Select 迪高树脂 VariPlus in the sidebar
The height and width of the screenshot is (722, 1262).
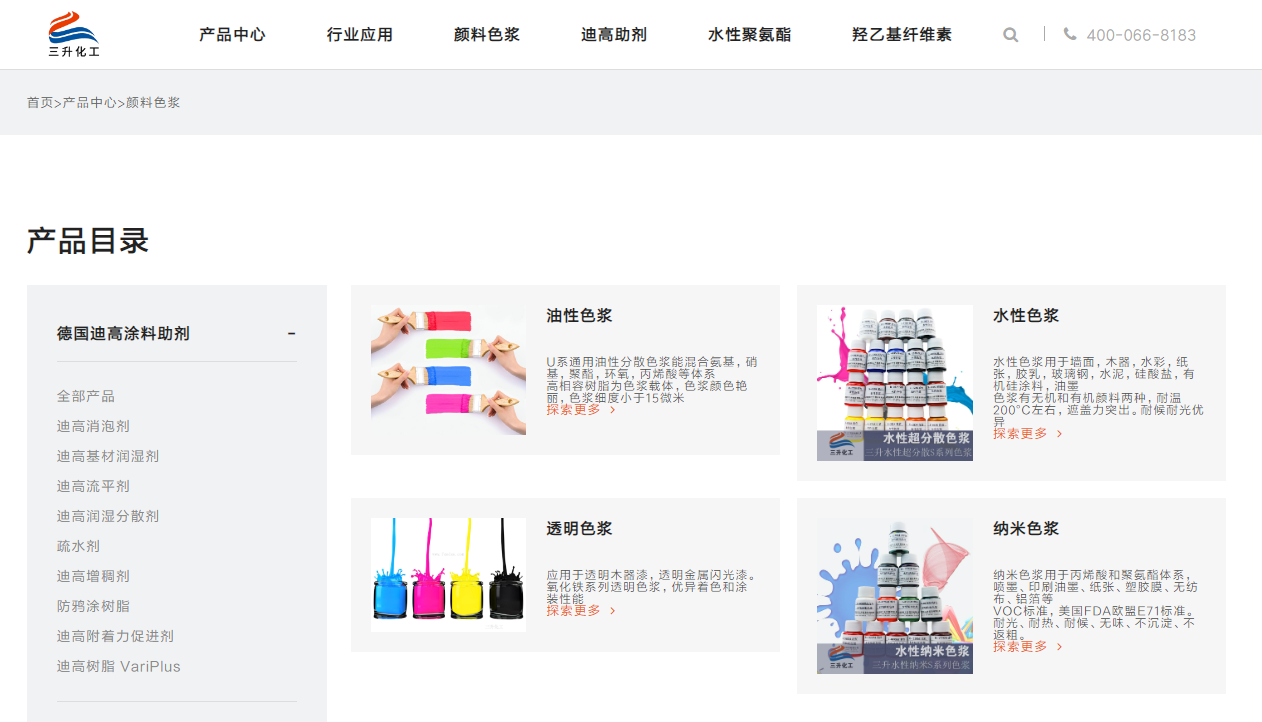click(119, 666)
